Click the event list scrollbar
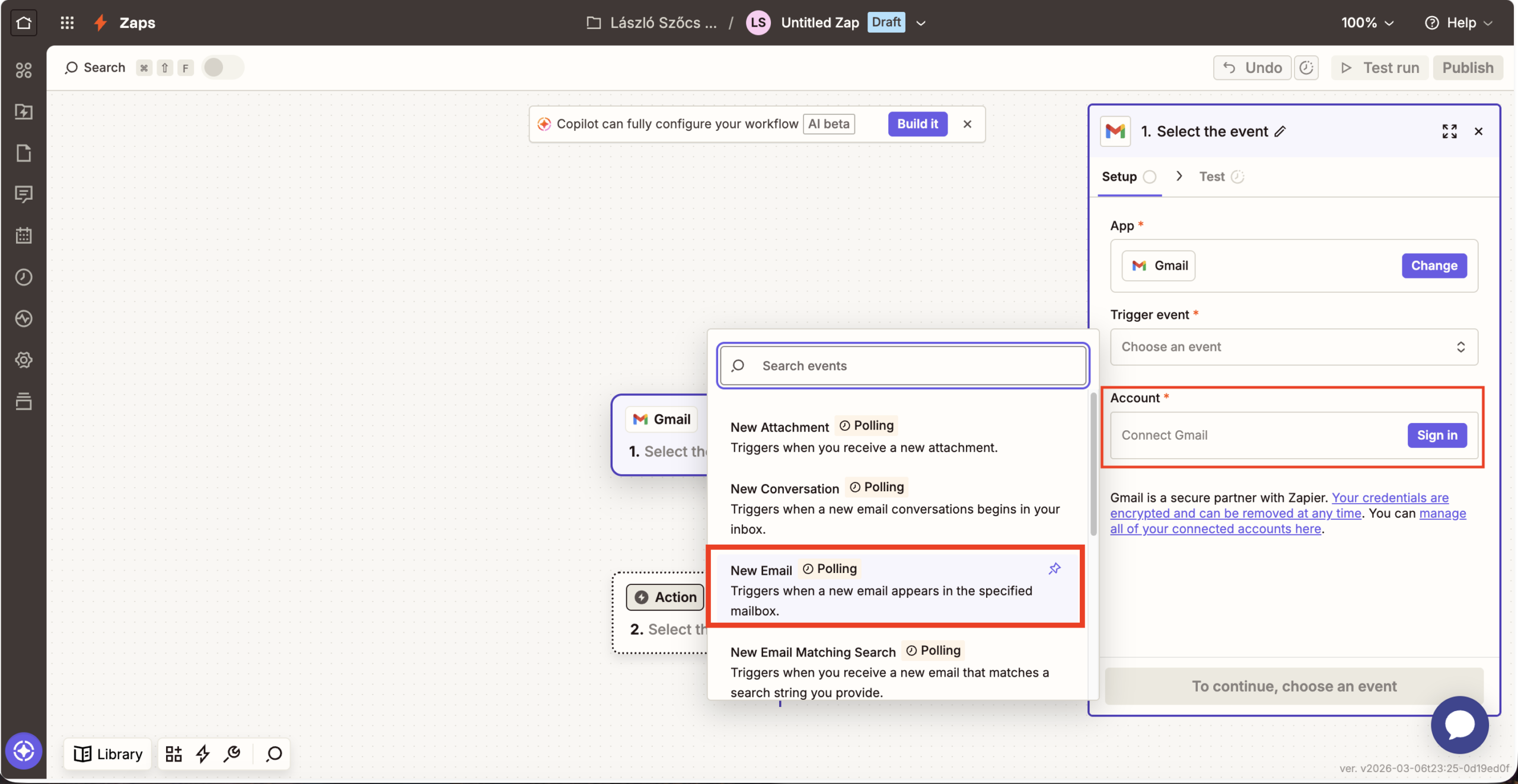The height and width of the screenshot is (784, 1518). 1093,462
